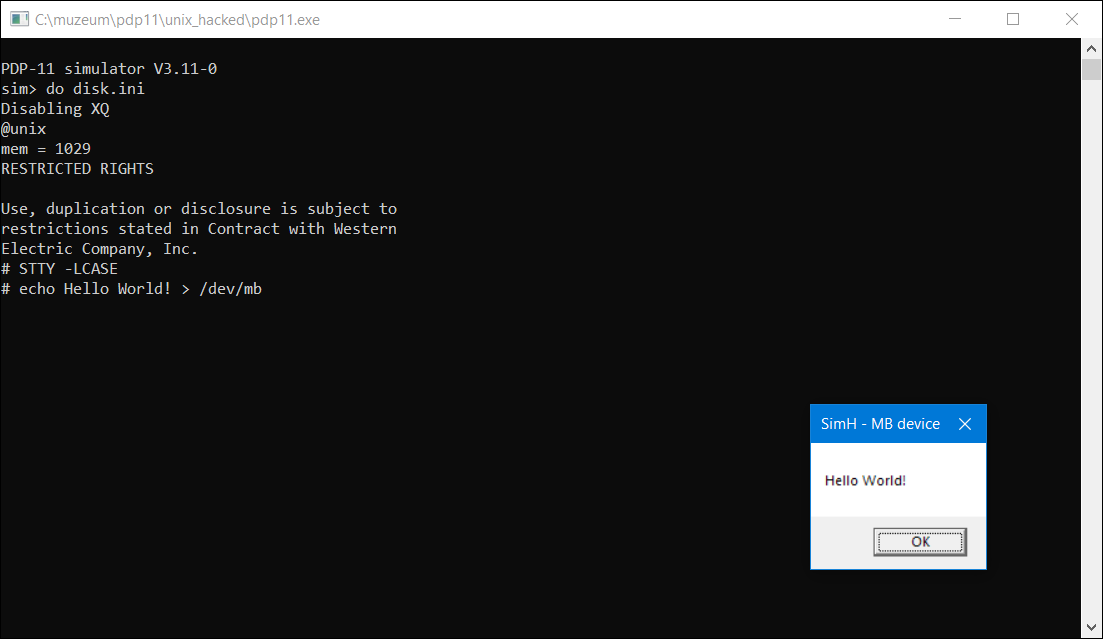The height and width of the screenshot is (639, 1103).
Task: Click the 'PDP-11 simulator V3.11-0' line
Action: (109, 69)
